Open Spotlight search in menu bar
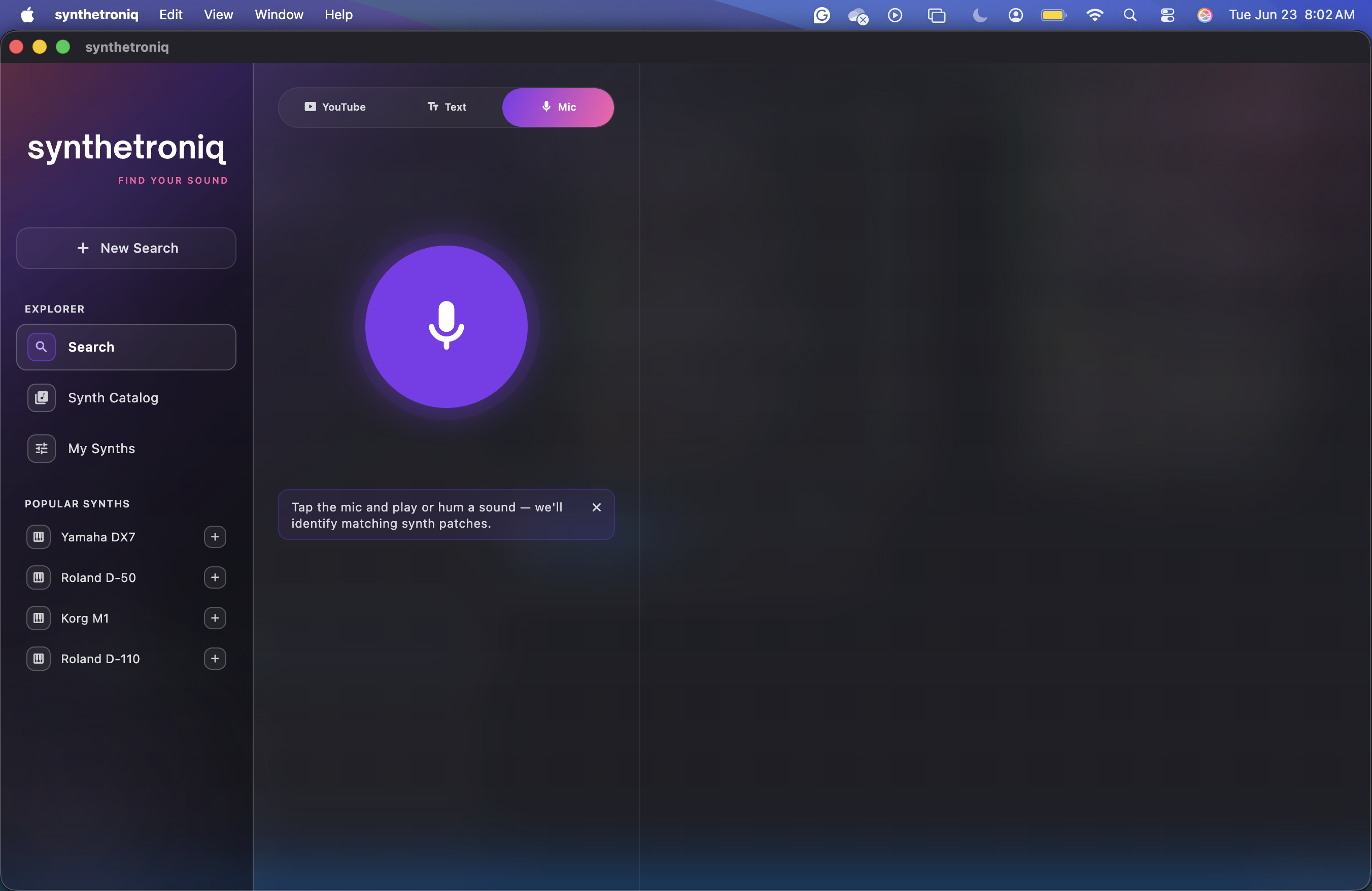Image resolution: width=1372 pixels, height=891 pixels. 1130,15
